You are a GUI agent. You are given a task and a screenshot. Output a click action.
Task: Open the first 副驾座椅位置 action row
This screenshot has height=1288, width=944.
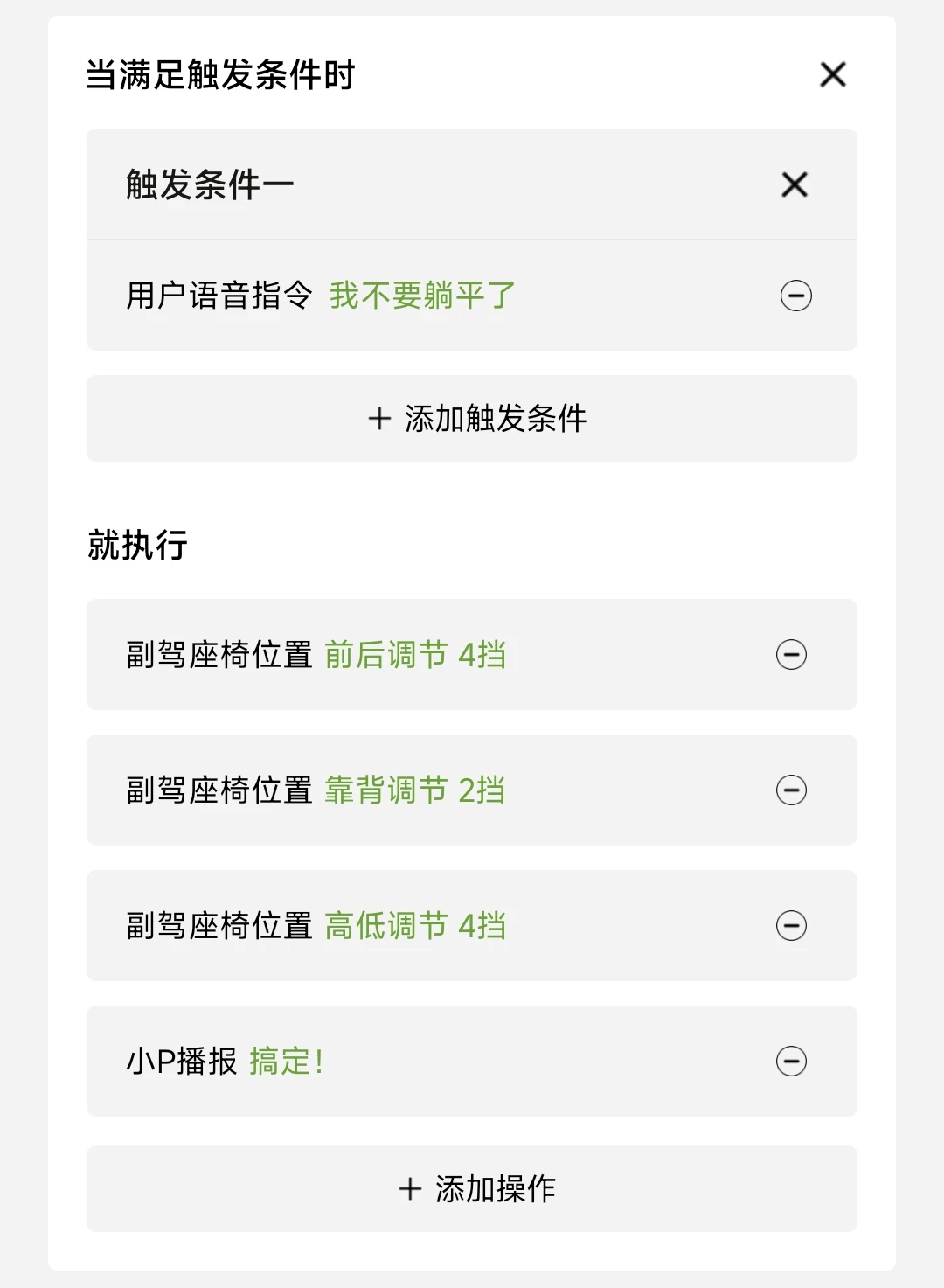click(x=472, y=654)
